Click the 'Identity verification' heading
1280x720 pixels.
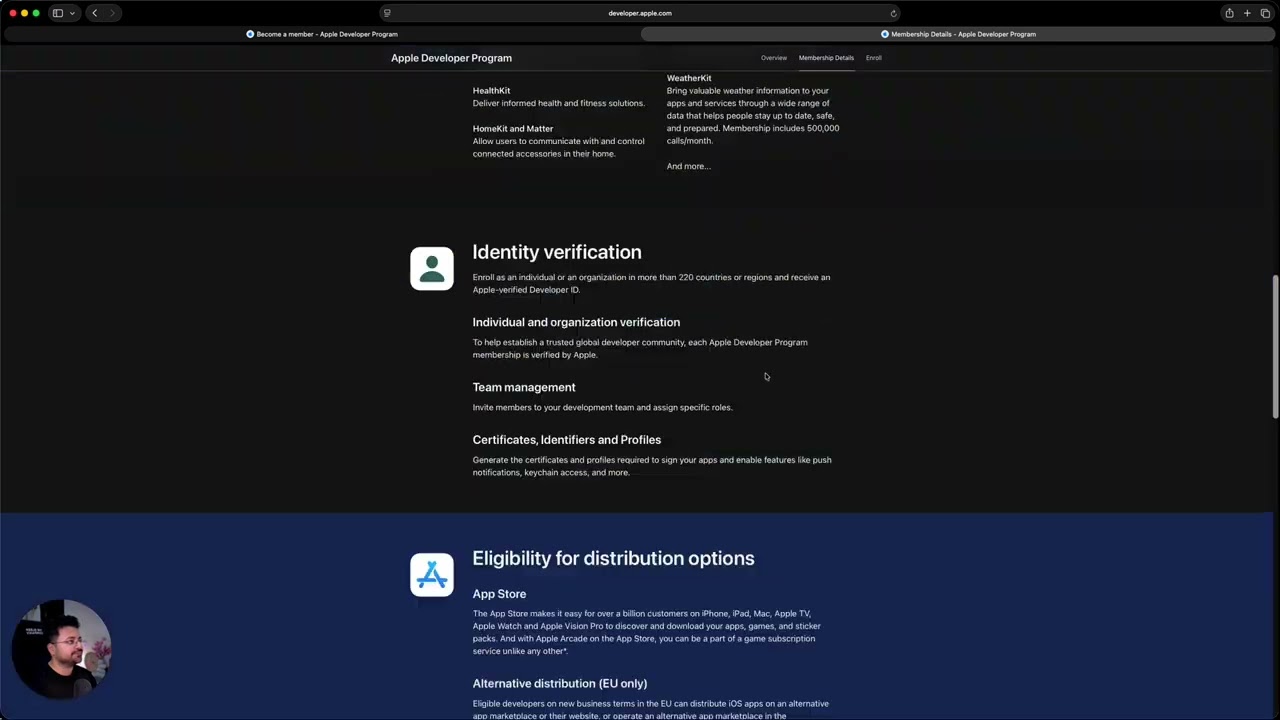[x=557, y=252]
